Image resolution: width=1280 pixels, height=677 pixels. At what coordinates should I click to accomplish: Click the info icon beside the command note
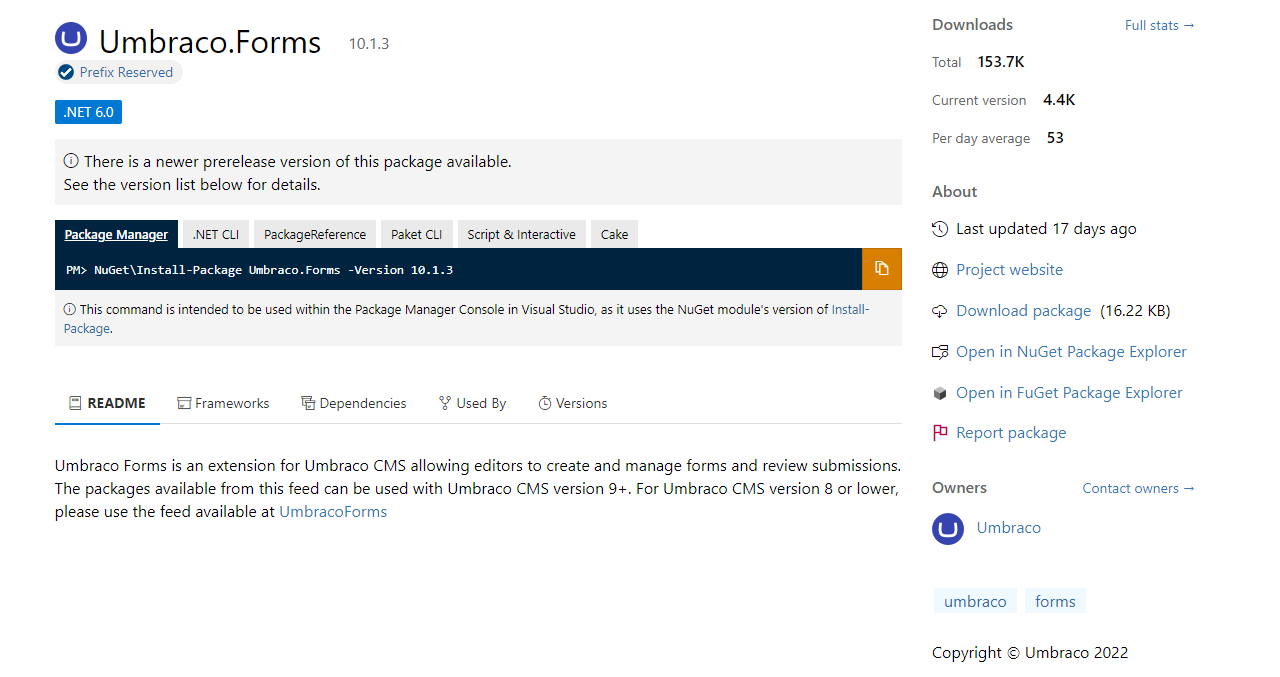70,310
